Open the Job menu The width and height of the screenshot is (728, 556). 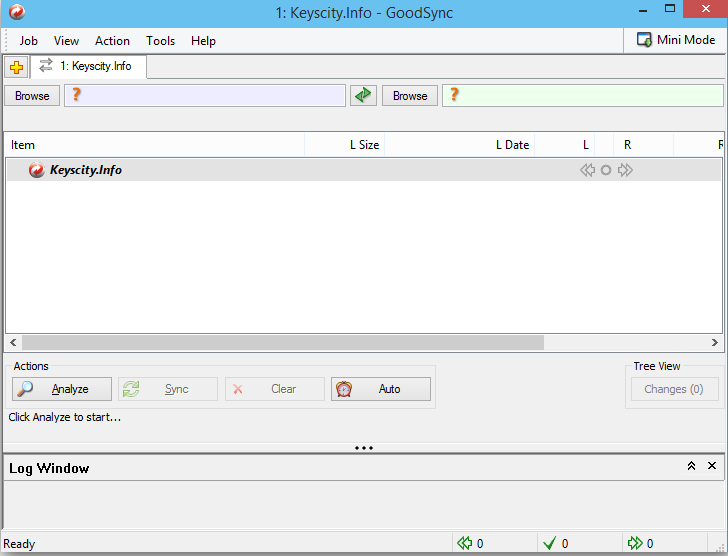coord(28,41)
